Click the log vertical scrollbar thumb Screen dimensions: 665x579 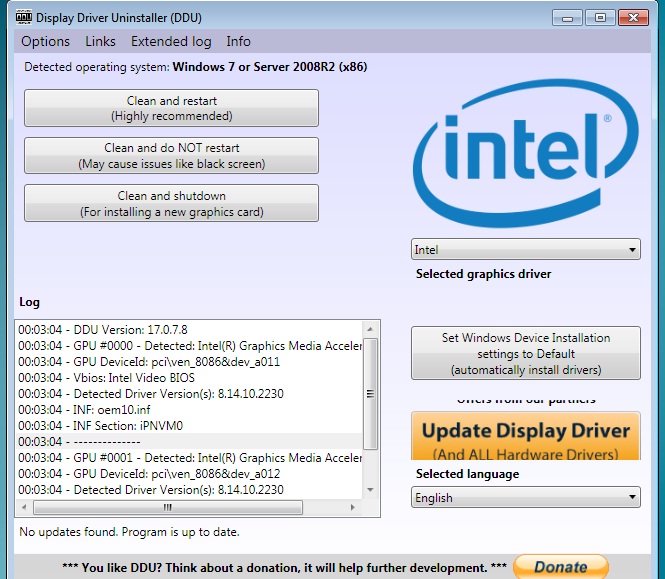pyautogui.click(x=370, y=394)
